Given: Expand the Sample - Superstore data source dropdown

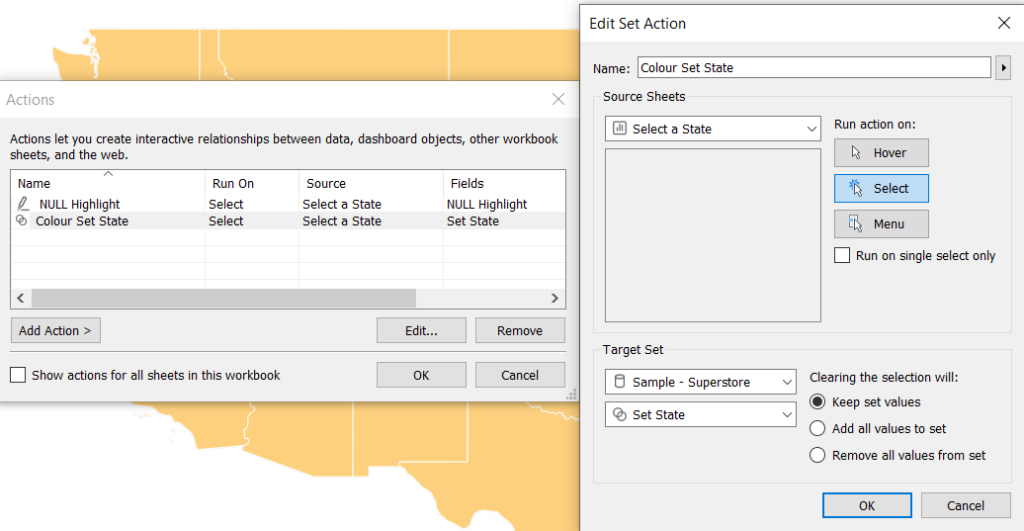Looking at the screenshot, I should point(700,382).
